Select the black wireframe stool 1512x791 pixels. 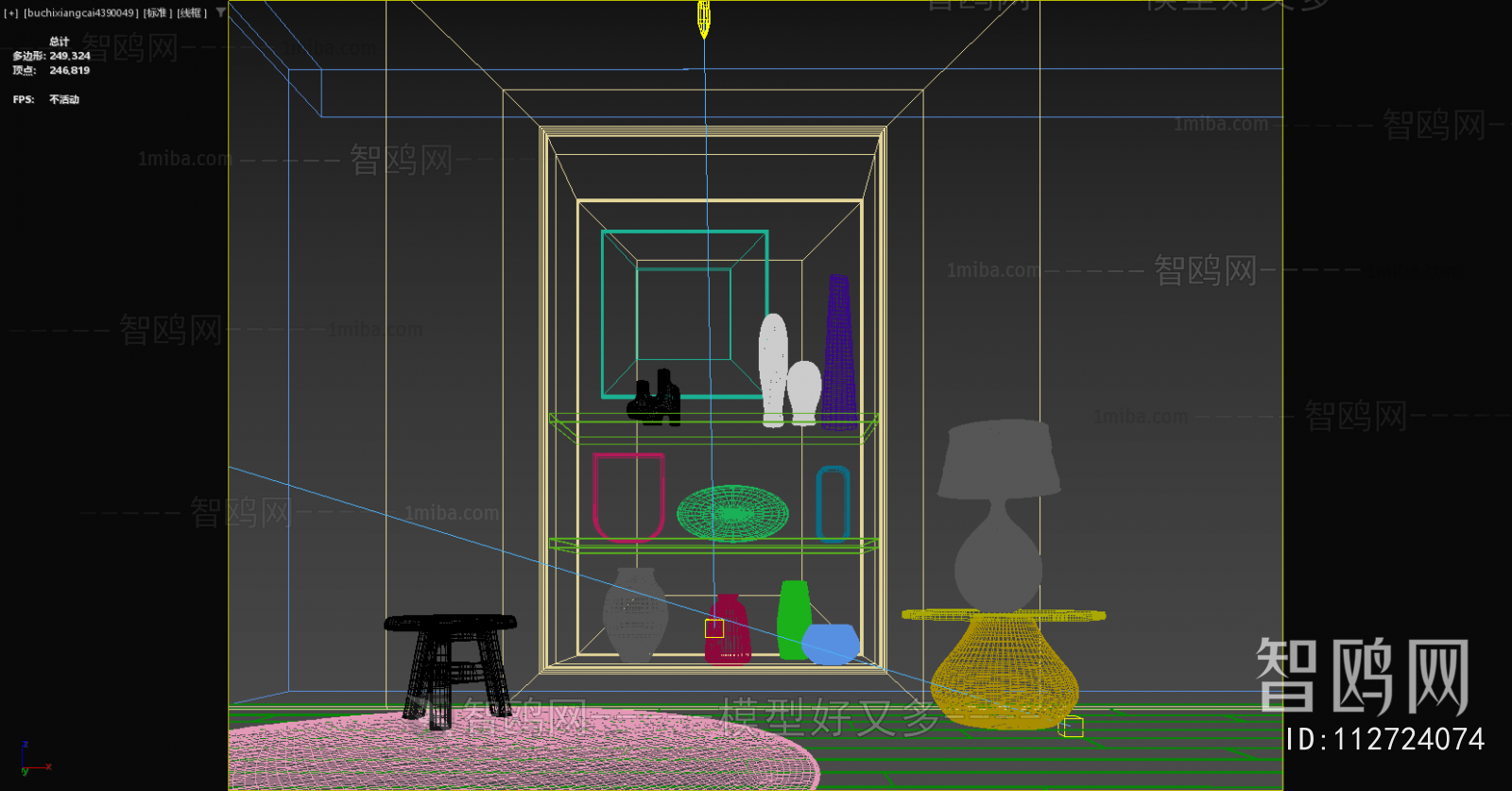pyautogui.click(x=450, y=662)
